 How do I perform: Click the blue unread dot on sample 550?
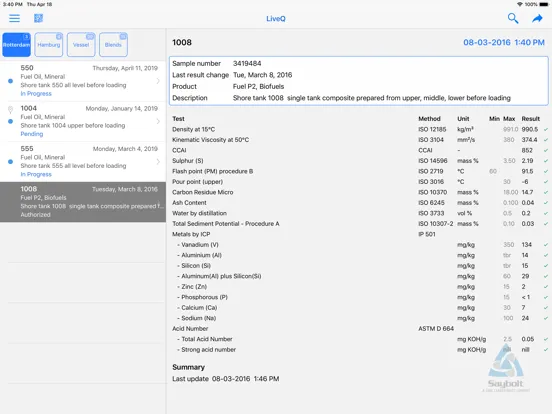click(11, 81)
